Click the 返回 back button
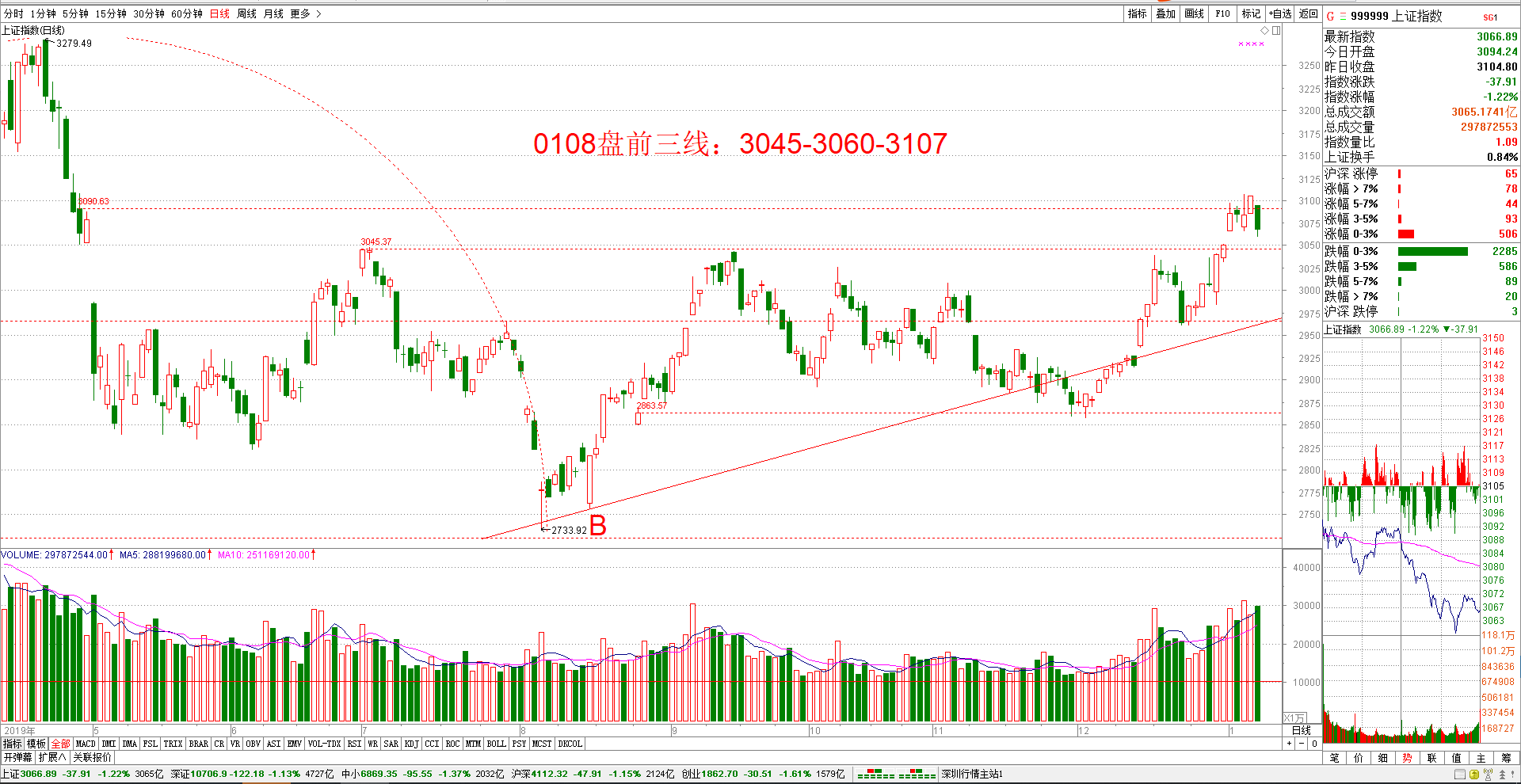Screen dimensions: 1521x784 pyautogui.click(x=1308, y=13)
